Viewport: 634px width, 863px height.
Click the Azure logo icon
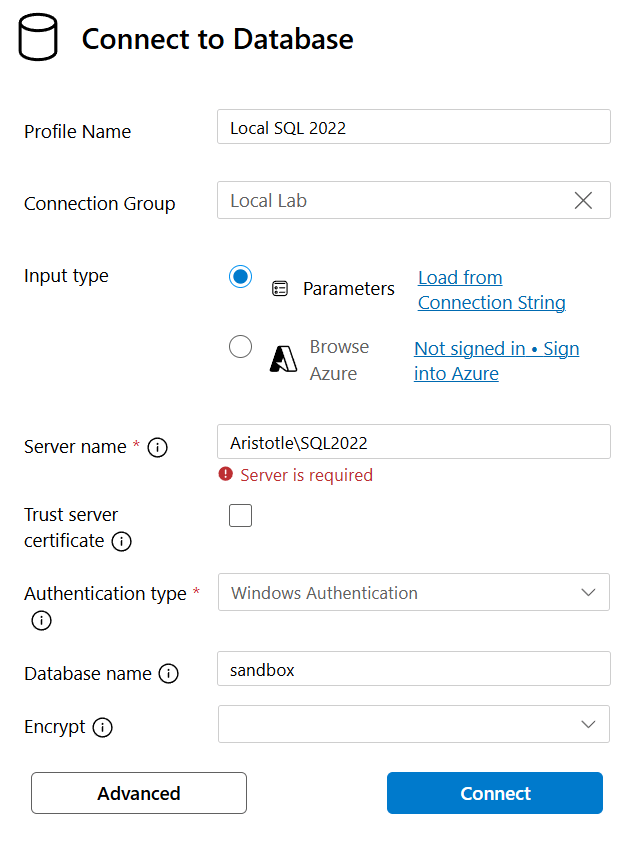point(283,360)
